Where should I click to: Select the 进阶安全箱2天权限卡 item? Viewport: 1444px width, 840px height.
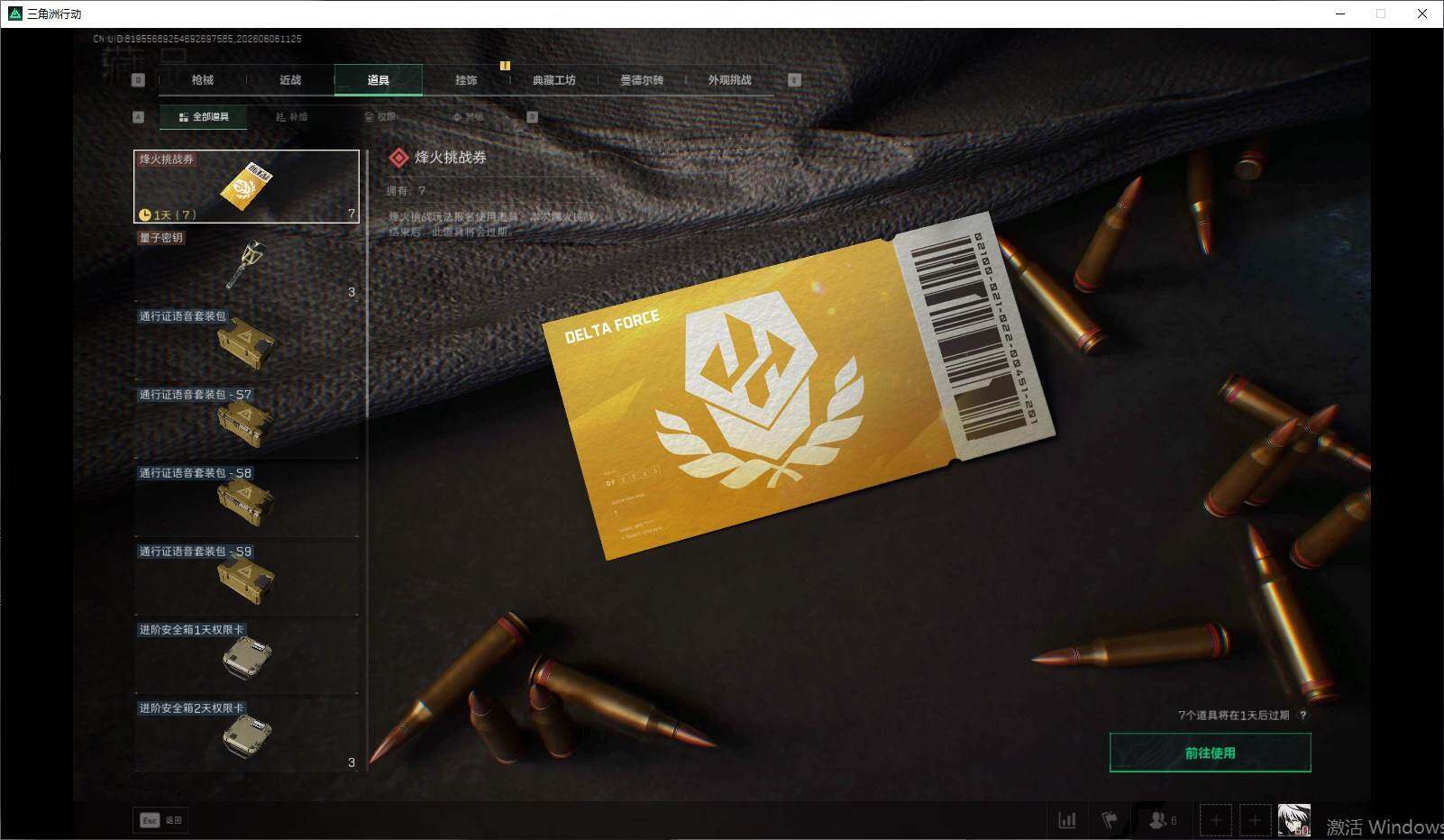(x=246, y=735)
